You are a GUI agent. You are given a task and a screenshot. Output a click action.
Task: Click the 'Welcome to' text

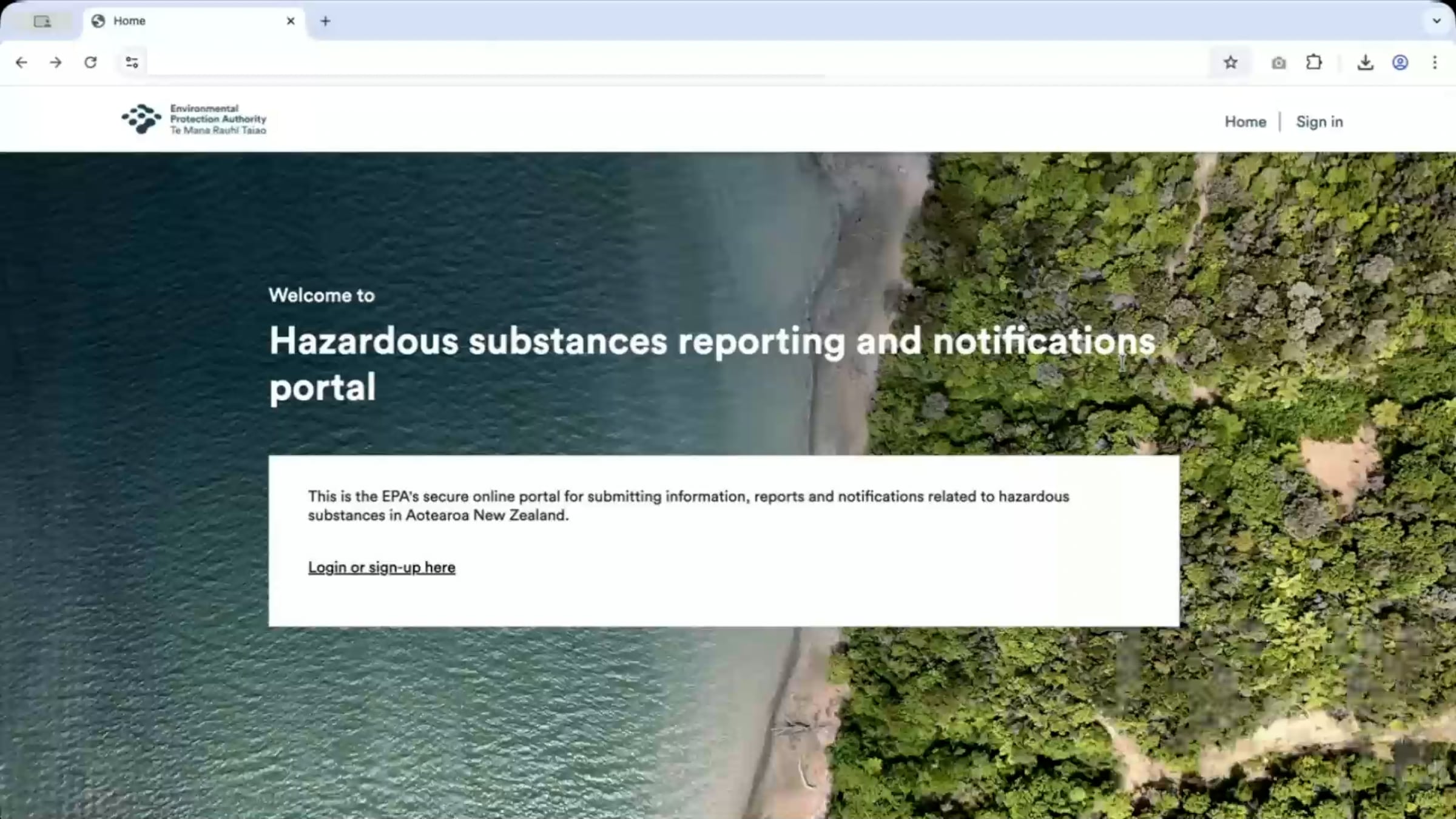pyautogui.click(x=322, y=295)
